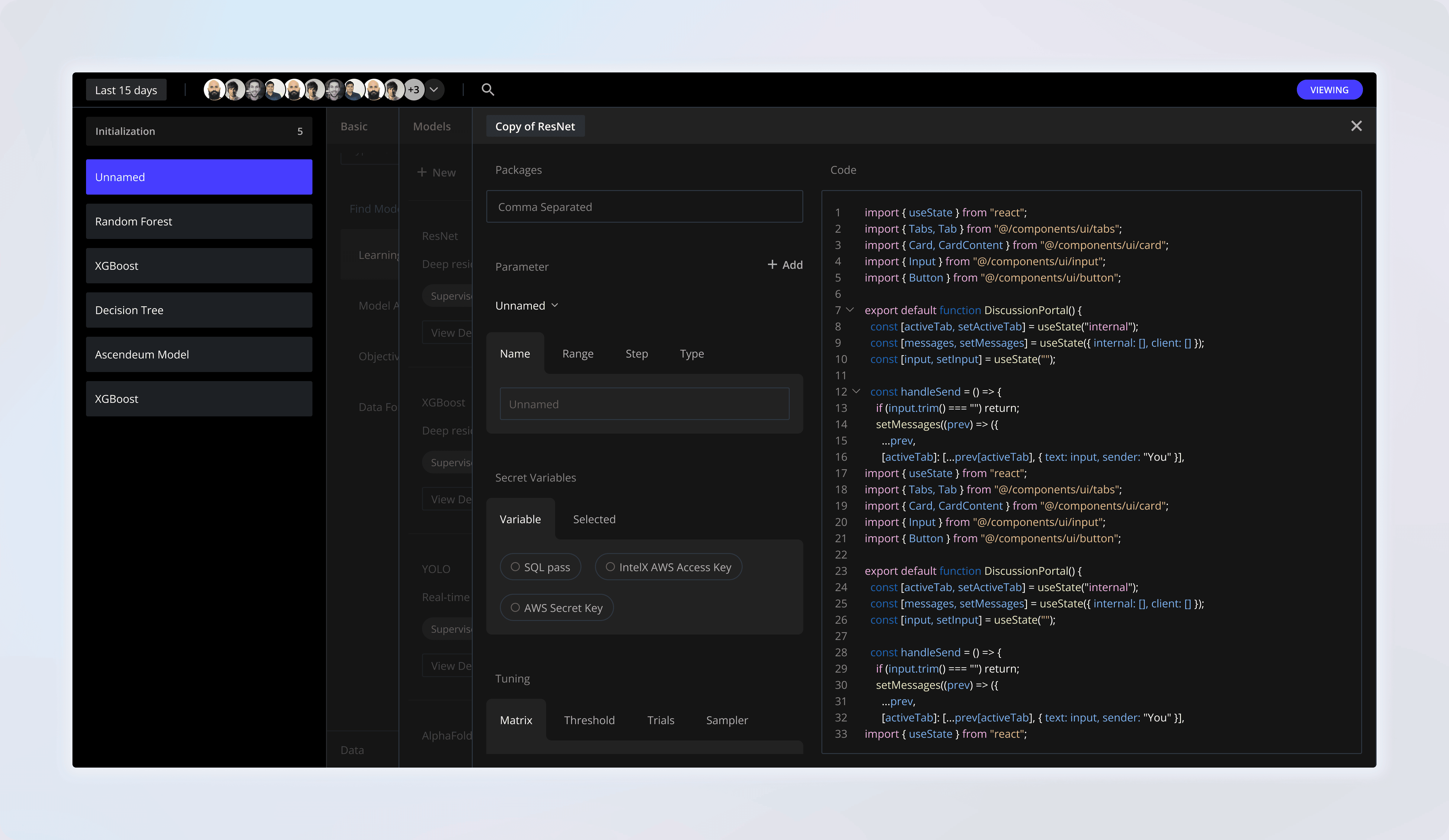Click the +3 more users avatar
This screenshot has width=1449, height=840.
[414, 90]
